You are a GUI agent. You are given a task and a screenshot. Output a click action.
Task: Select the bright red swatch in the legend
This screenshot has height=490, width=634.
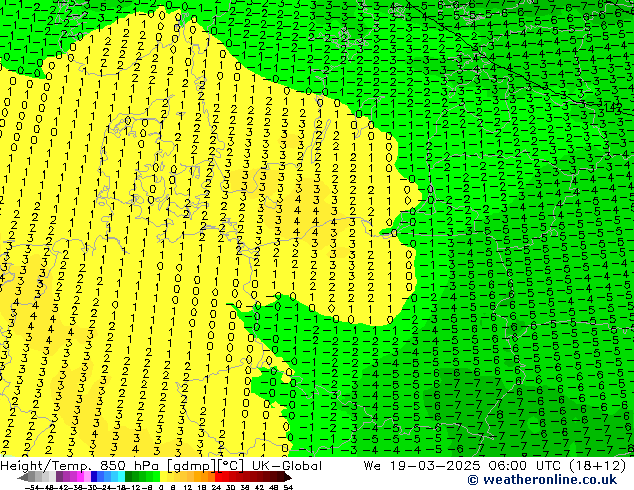coord(218,477)
